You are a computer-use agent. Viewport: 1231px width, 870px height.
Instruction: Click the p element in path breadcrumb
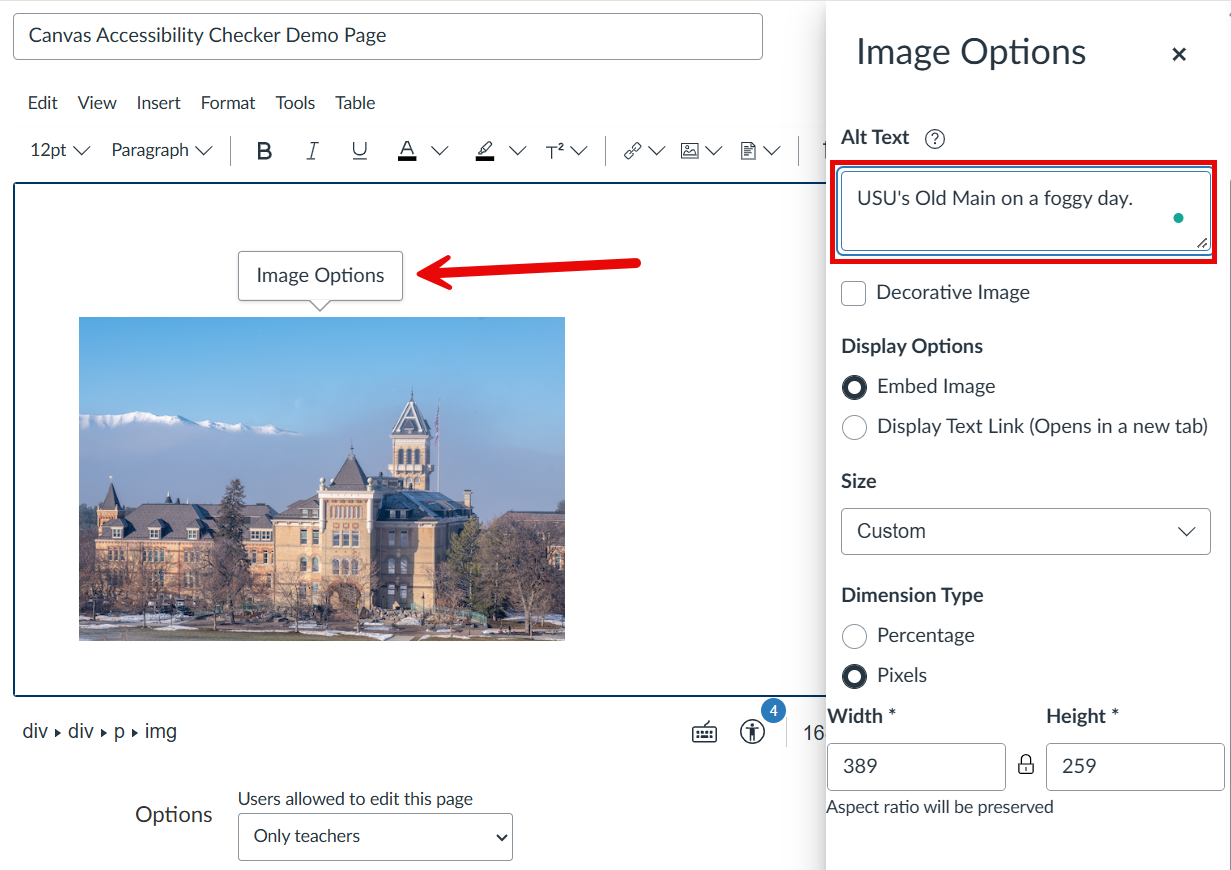pyautogui.click(x=119, y=731)
